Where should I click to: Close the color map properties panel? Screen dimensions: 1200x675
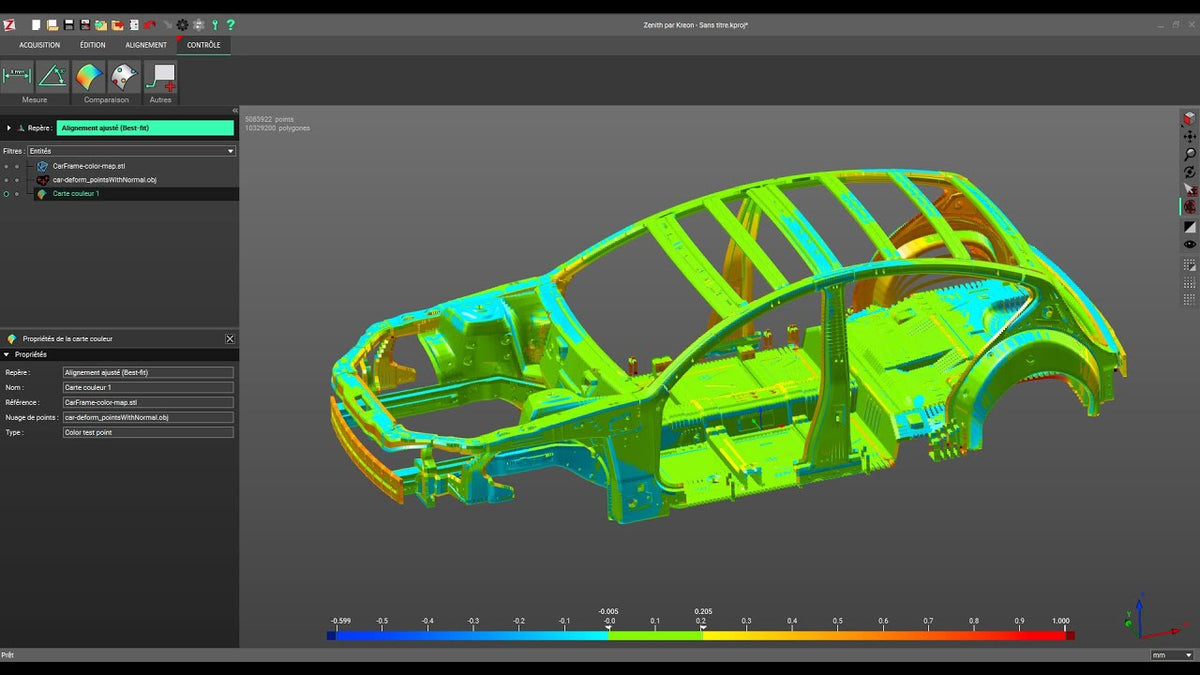(x=230, y=339)
